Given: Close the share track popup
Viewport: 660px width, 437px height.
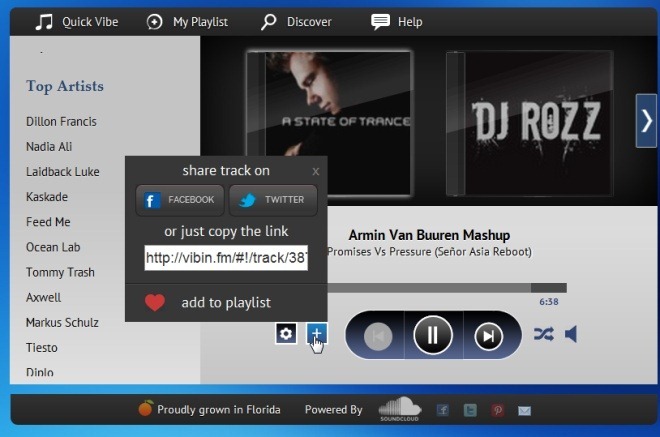Looking at the screenshot, I should (316, 171).
